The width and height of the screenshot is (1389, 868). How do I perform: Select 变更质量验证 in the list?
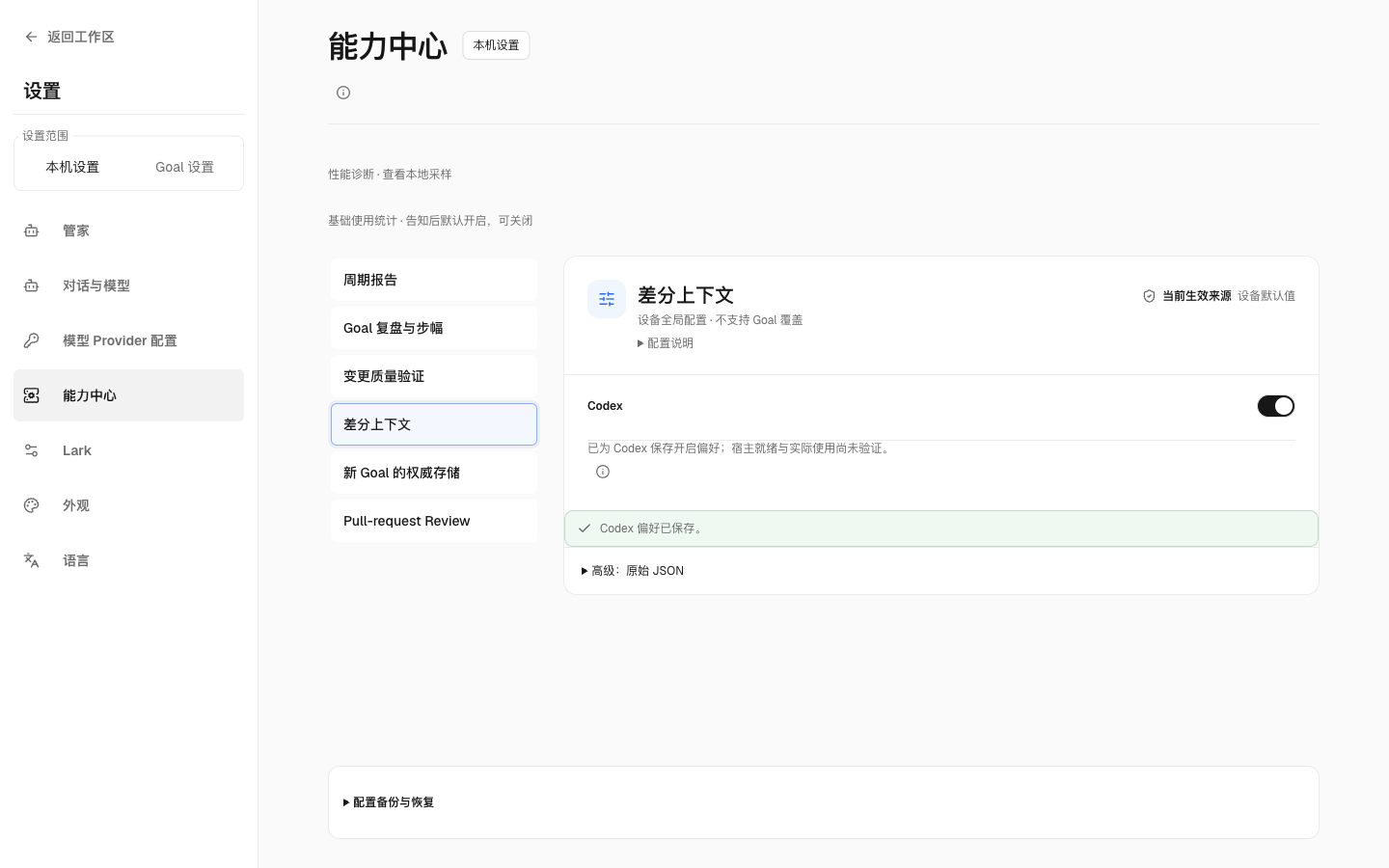click(434, 376)
